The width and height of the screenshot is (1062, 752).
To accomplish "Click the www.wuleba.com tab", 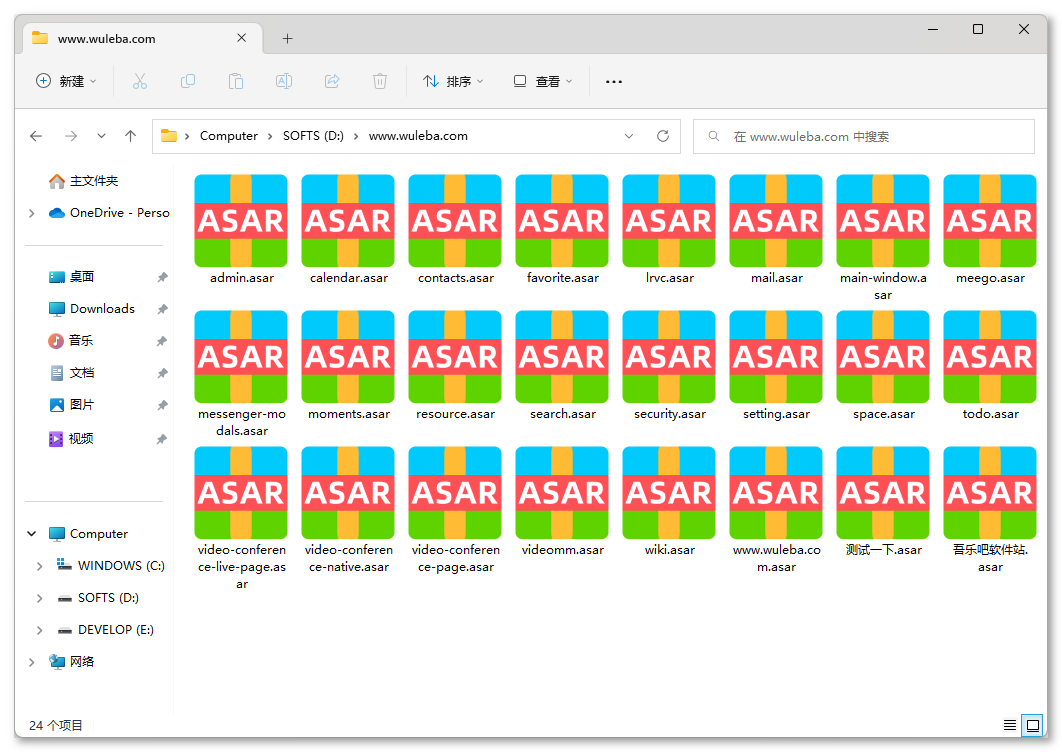I will (x=142, y=39).
